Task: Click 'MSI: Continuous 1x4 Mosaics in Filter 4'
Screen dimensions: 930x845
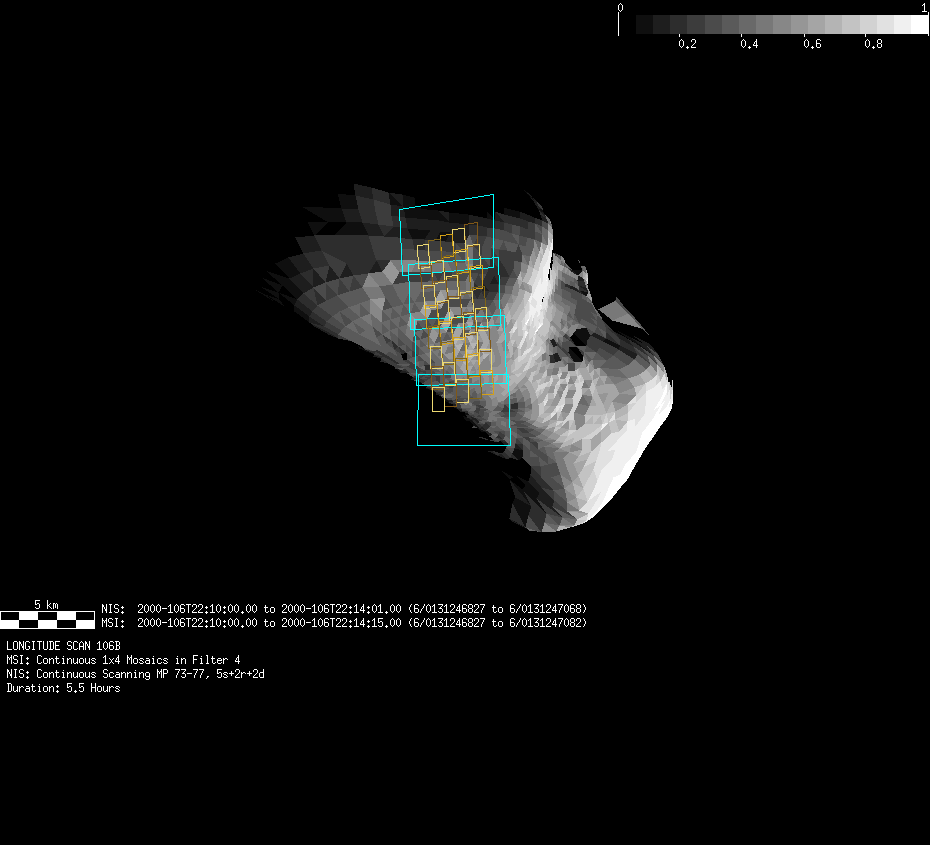Action: [x=123, y=660]
